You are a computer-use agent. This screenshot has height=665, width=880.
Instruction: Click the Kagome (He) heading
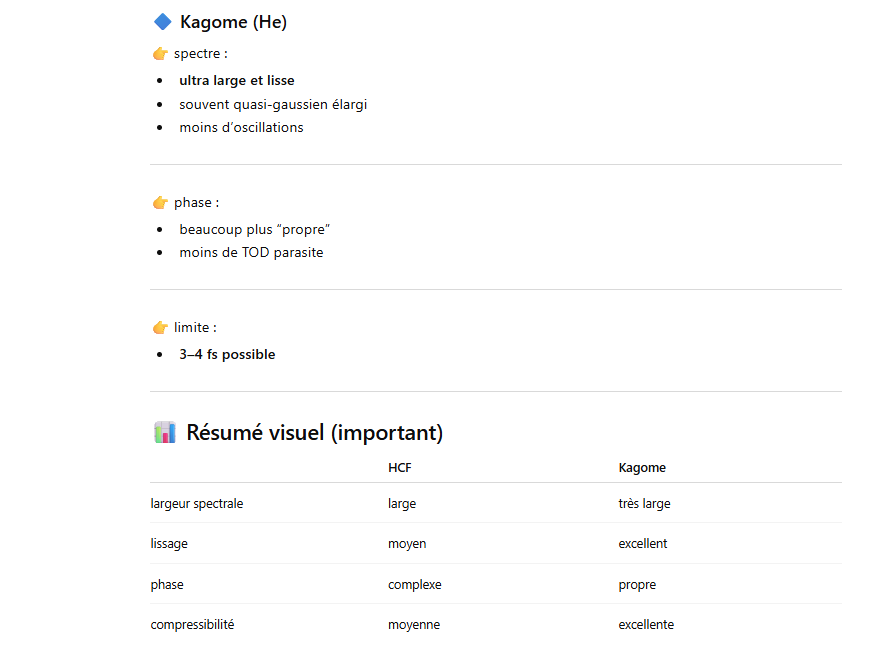click(233, 22)
